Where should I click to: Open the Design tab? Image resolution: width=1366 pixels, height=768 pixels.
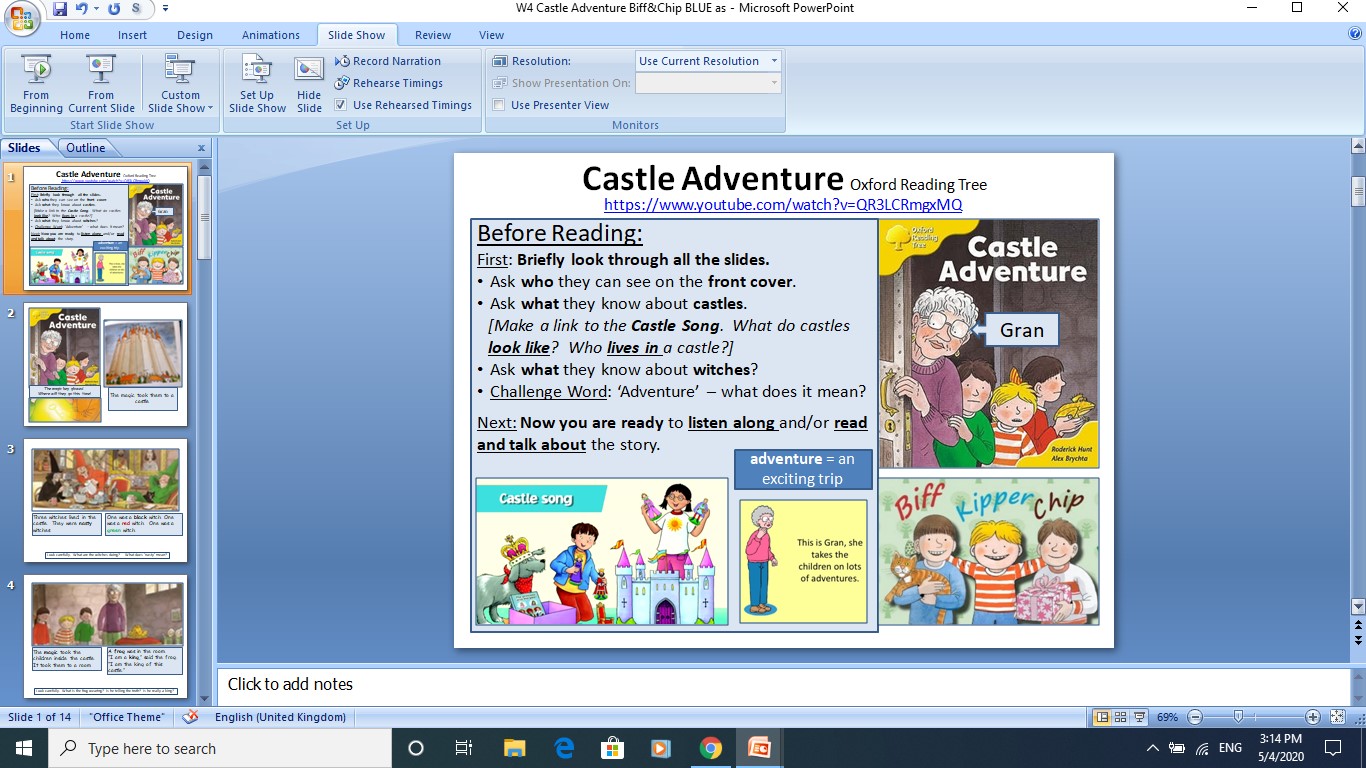click(195, 35)
